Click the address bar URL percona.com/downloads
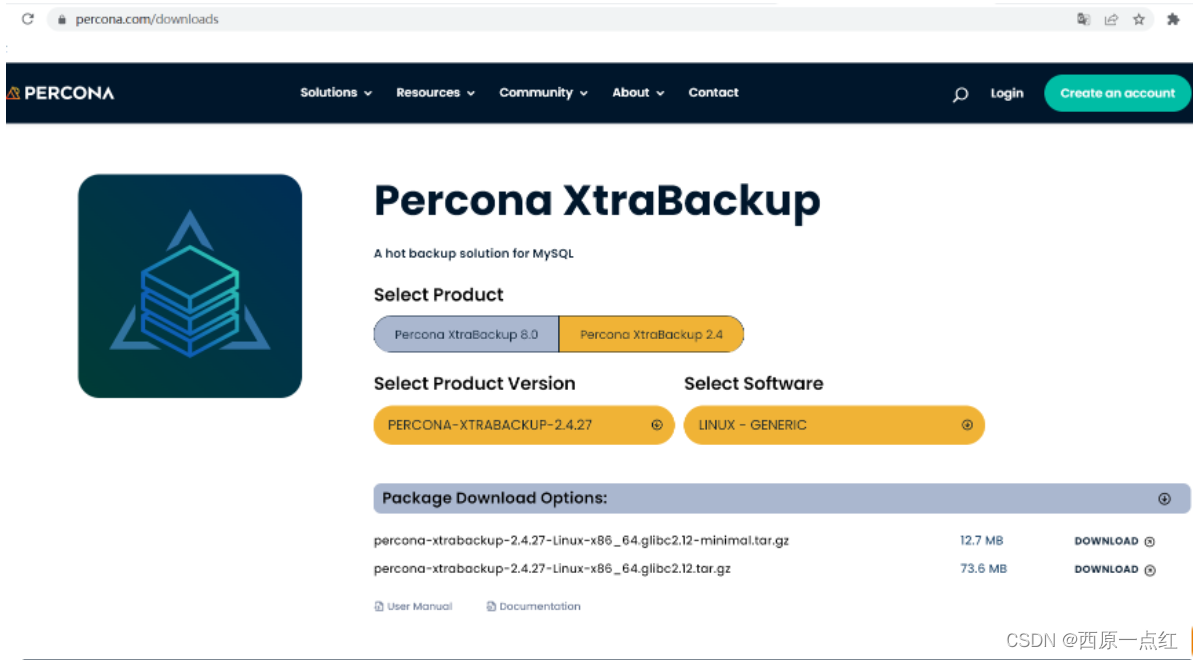The height and width of the screenshot is (660, 1193). pos(147,20)
